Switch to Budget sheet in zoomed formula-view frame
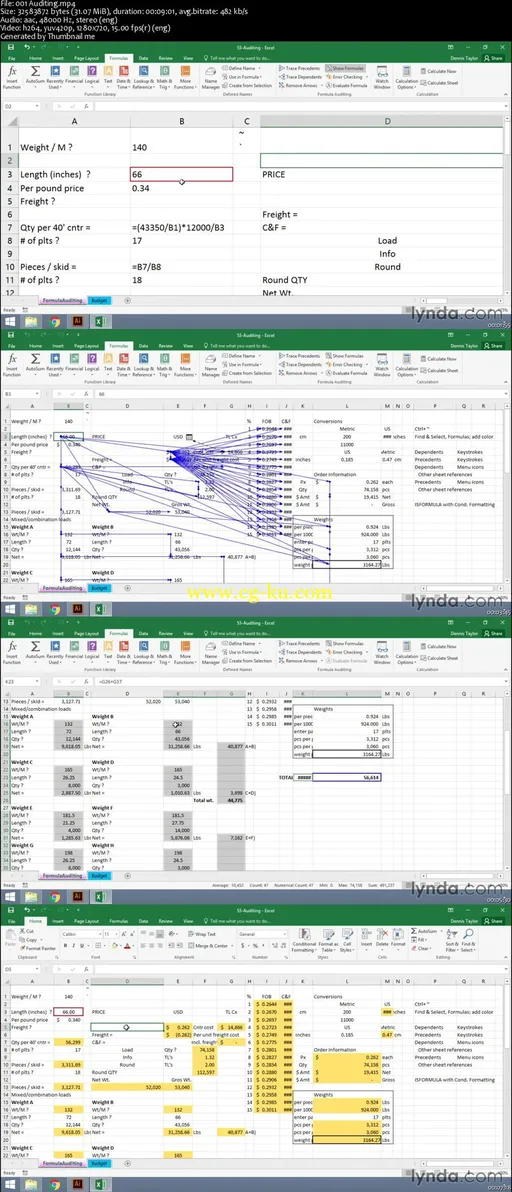Viewport: 512px width, 1192px height. pos(100,301)
